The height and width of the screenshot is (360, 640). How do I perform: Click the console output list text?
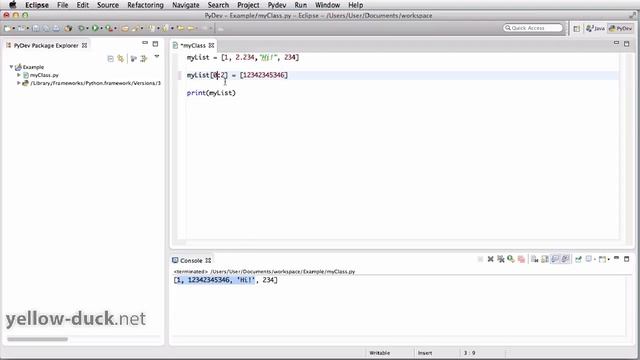[225, 280]
